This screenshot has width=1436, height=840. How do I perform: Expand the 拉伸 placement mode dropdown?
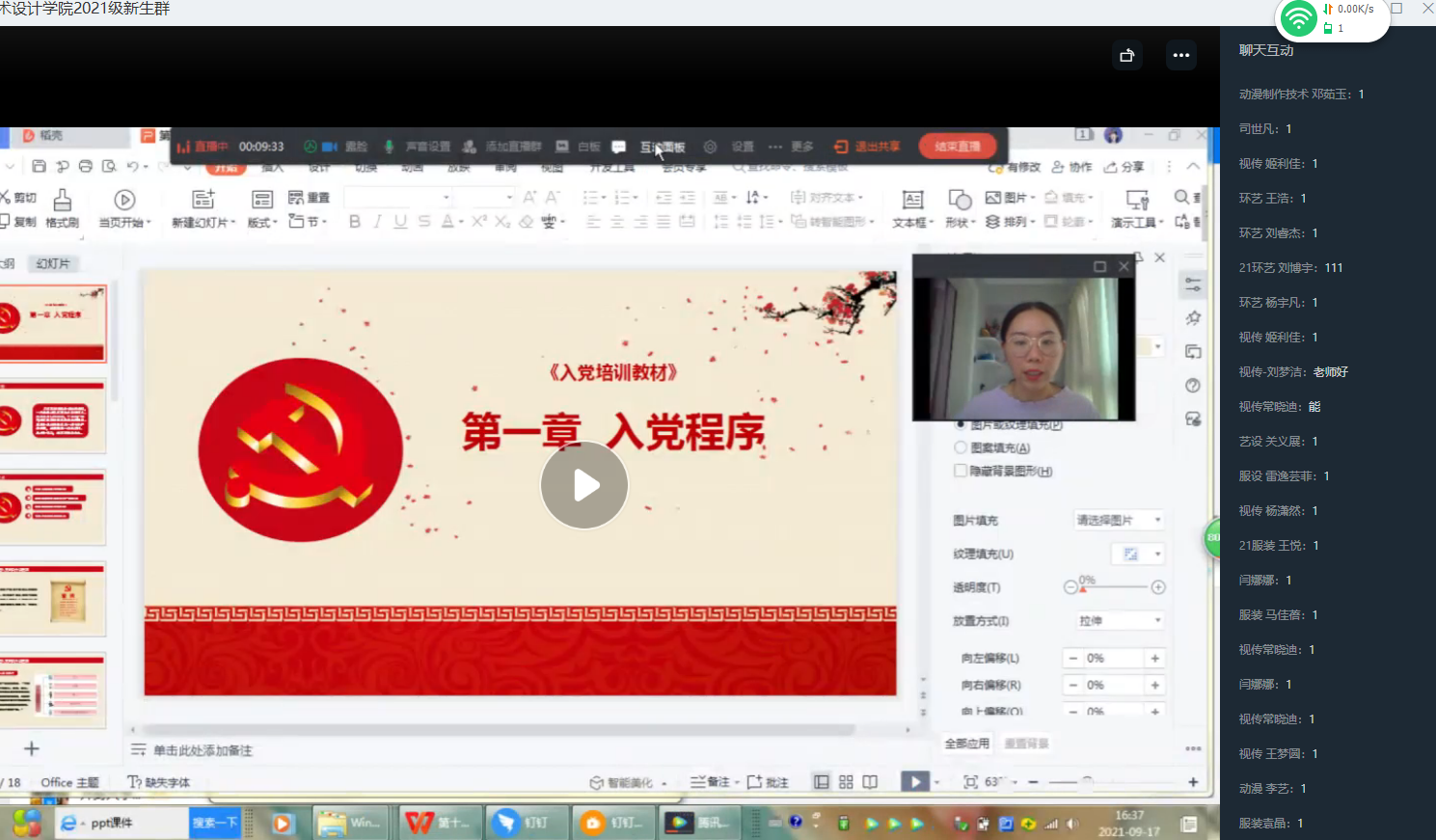(x=1119, y=620)
